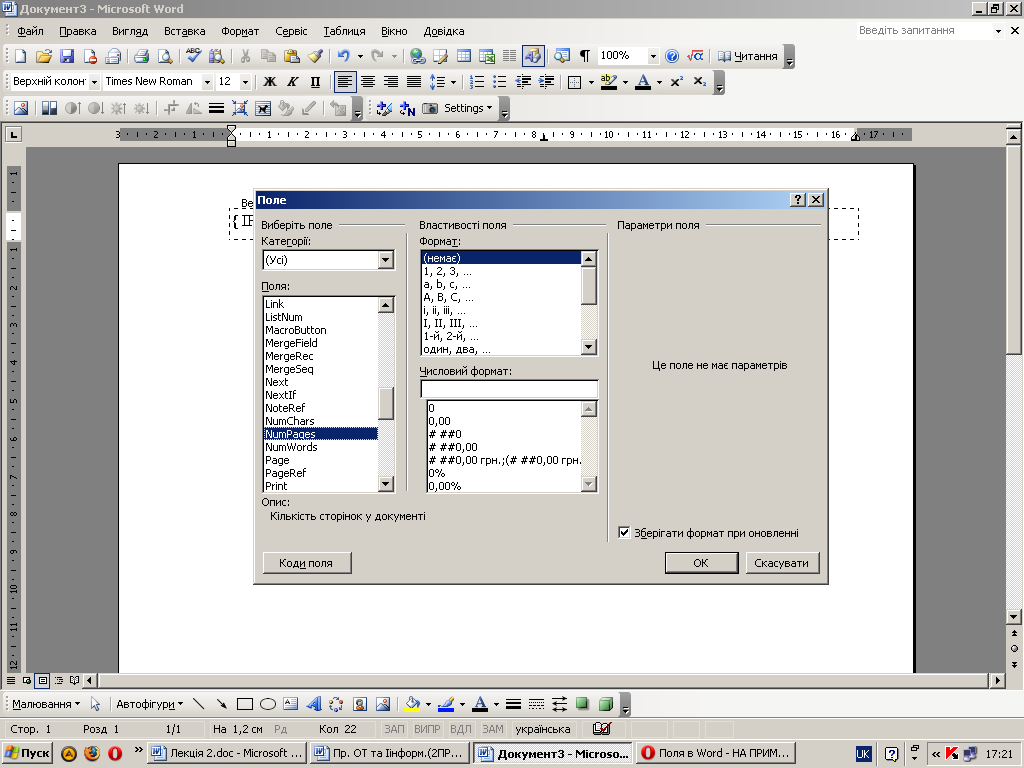Click the text highlight color swatch

[x=609, y=82]
